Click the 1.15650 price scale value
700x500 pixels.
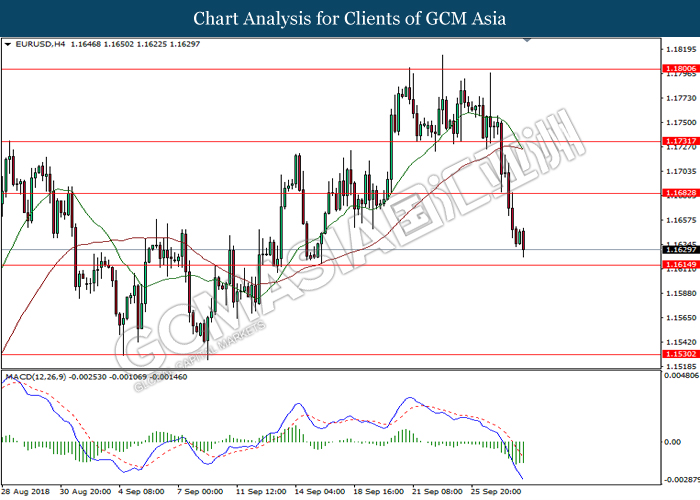coord(681,317)
